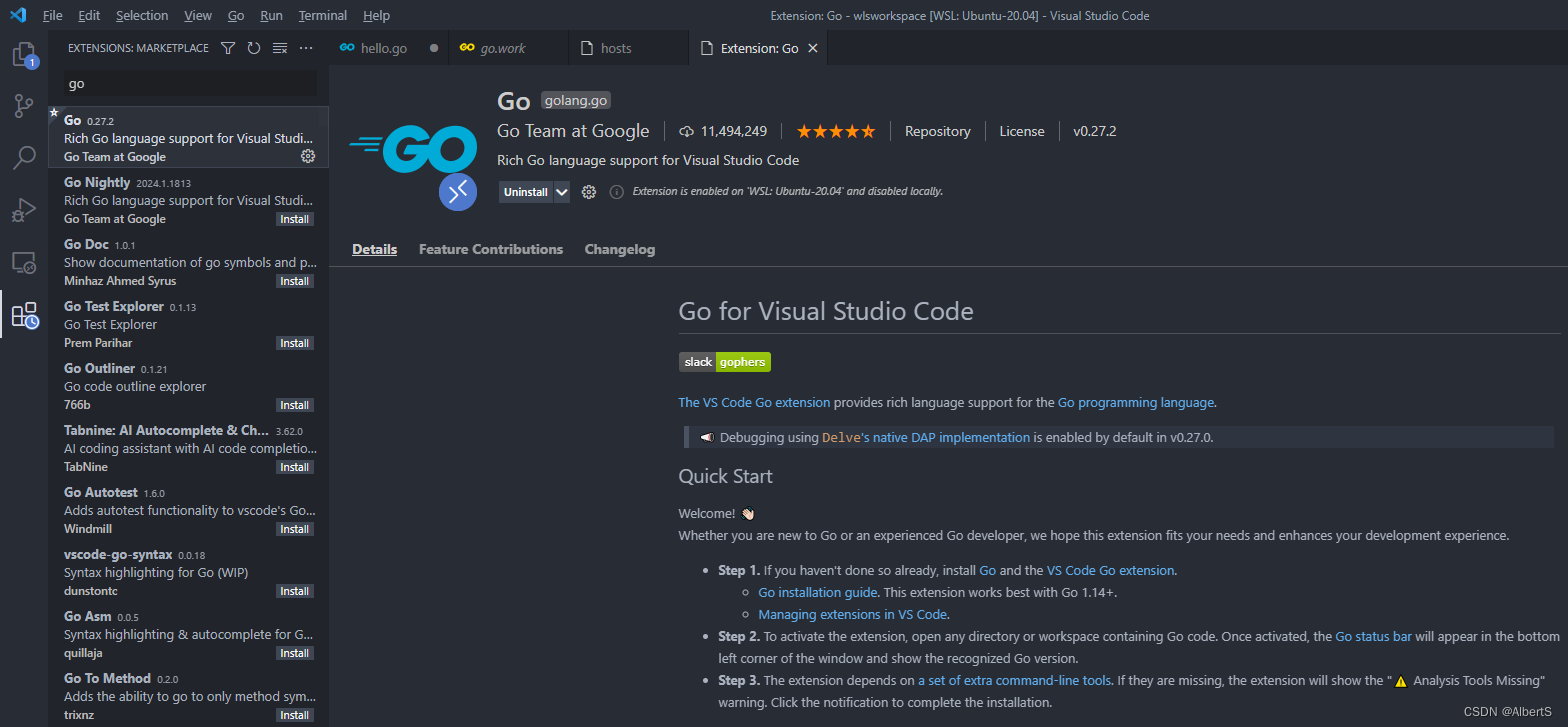Click the VS Code logo icon
1568x727 pixels.
click(x=18, y=15)
